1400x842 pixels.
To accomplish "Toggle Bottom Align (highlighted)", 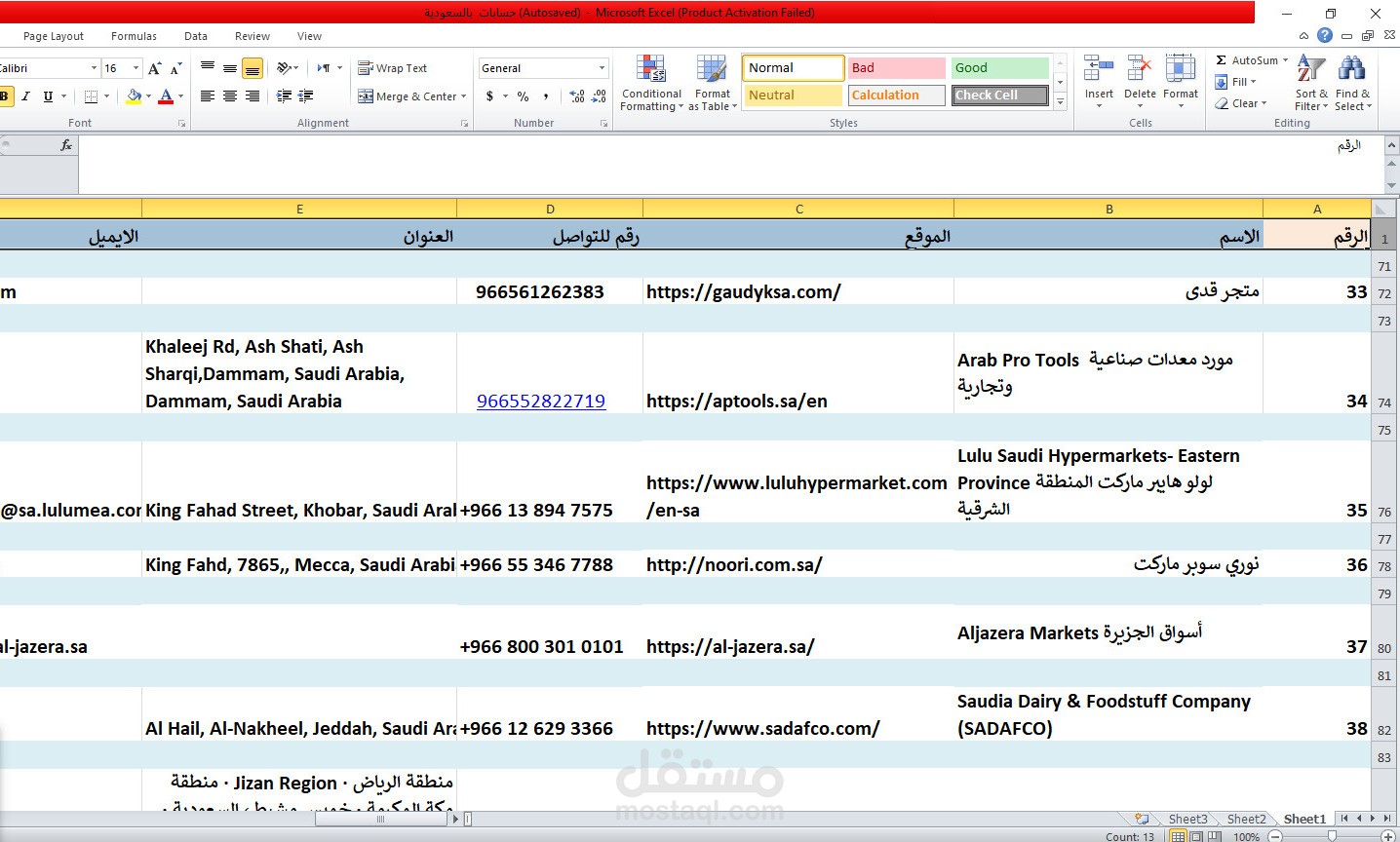I will [253, 68].
